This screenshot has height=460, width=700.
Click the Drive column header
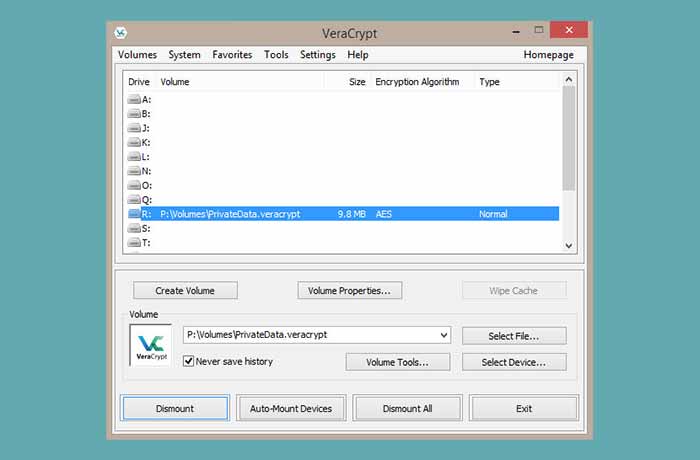tap(139, 82)
